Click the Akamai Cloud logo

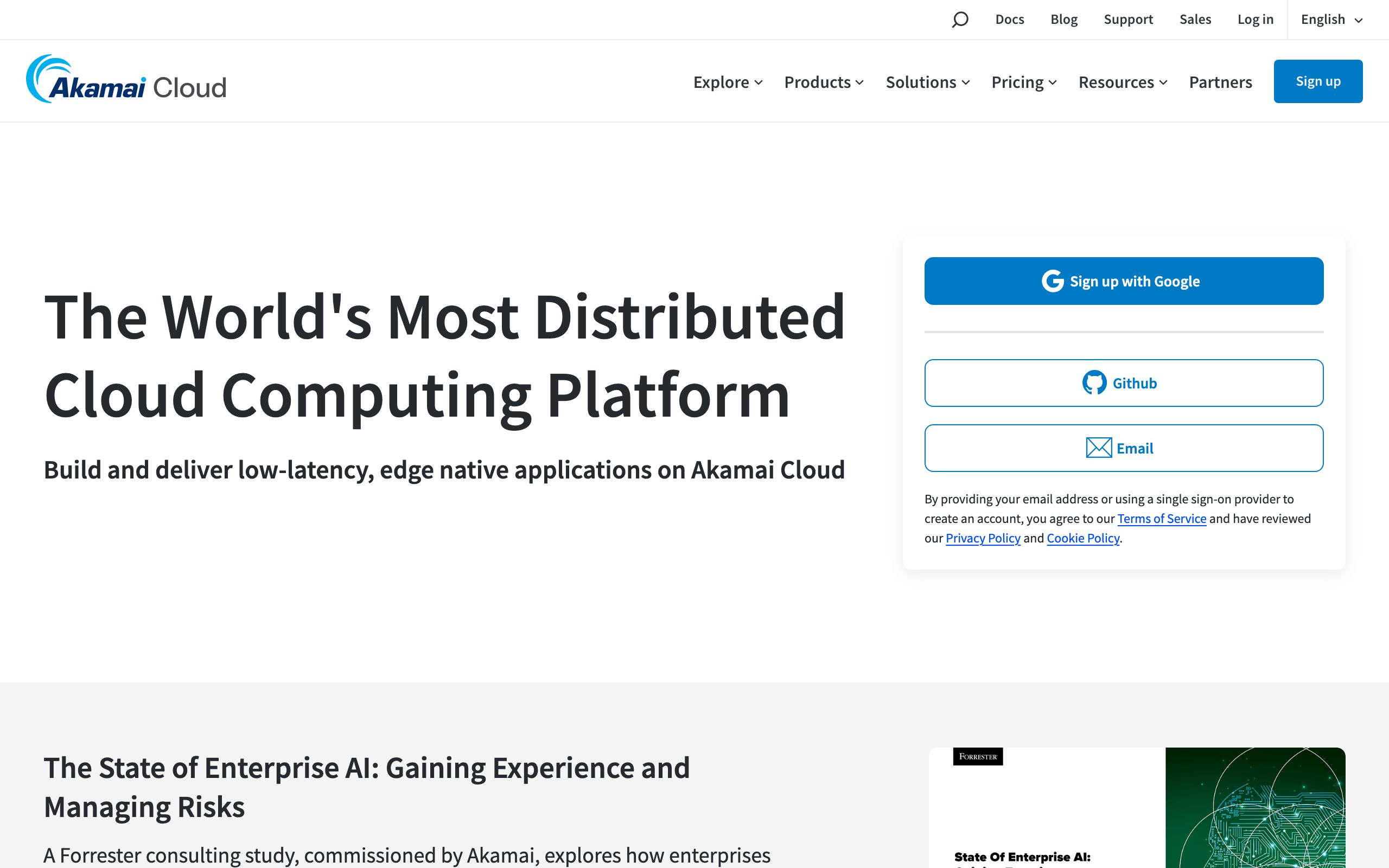pos(126,79)
